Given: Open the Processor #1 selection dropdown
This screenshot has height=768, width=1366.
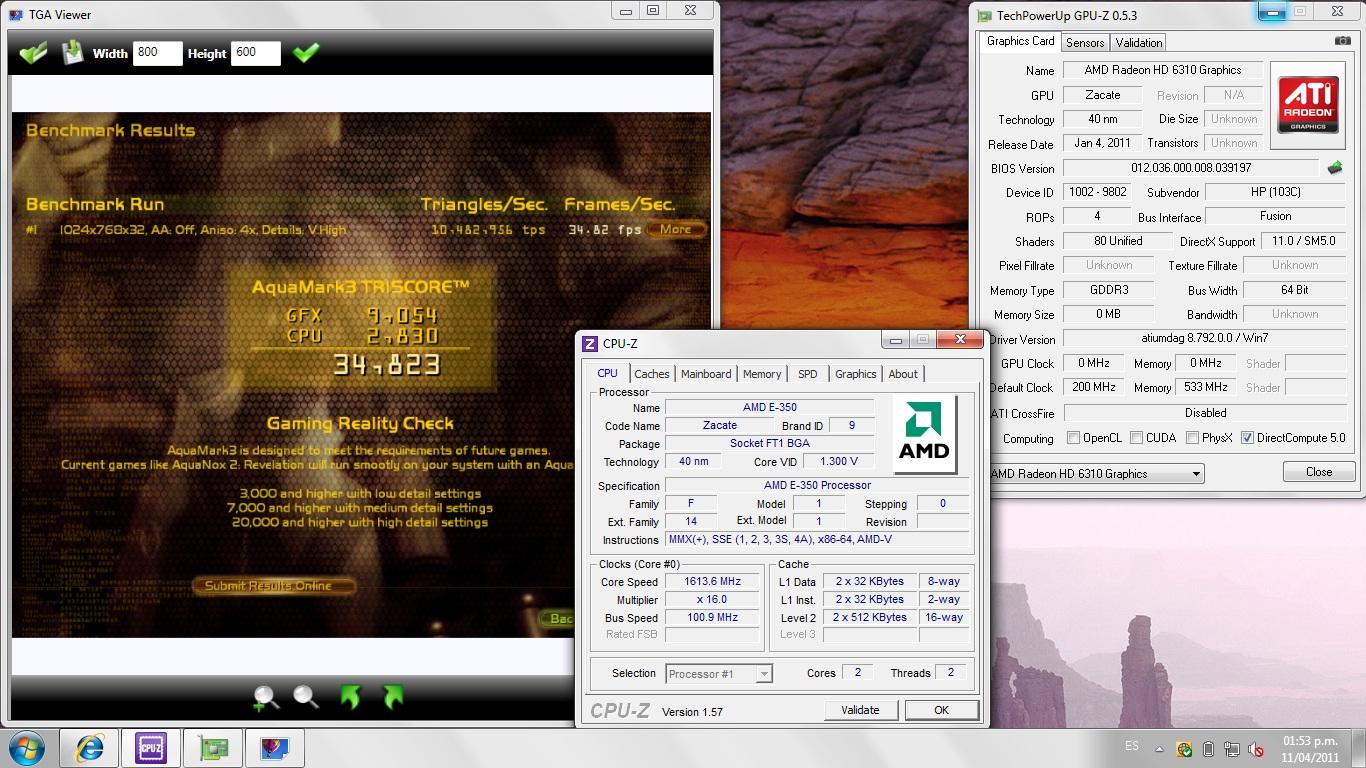Looking at the screenshot, I should tap(719, 674).
